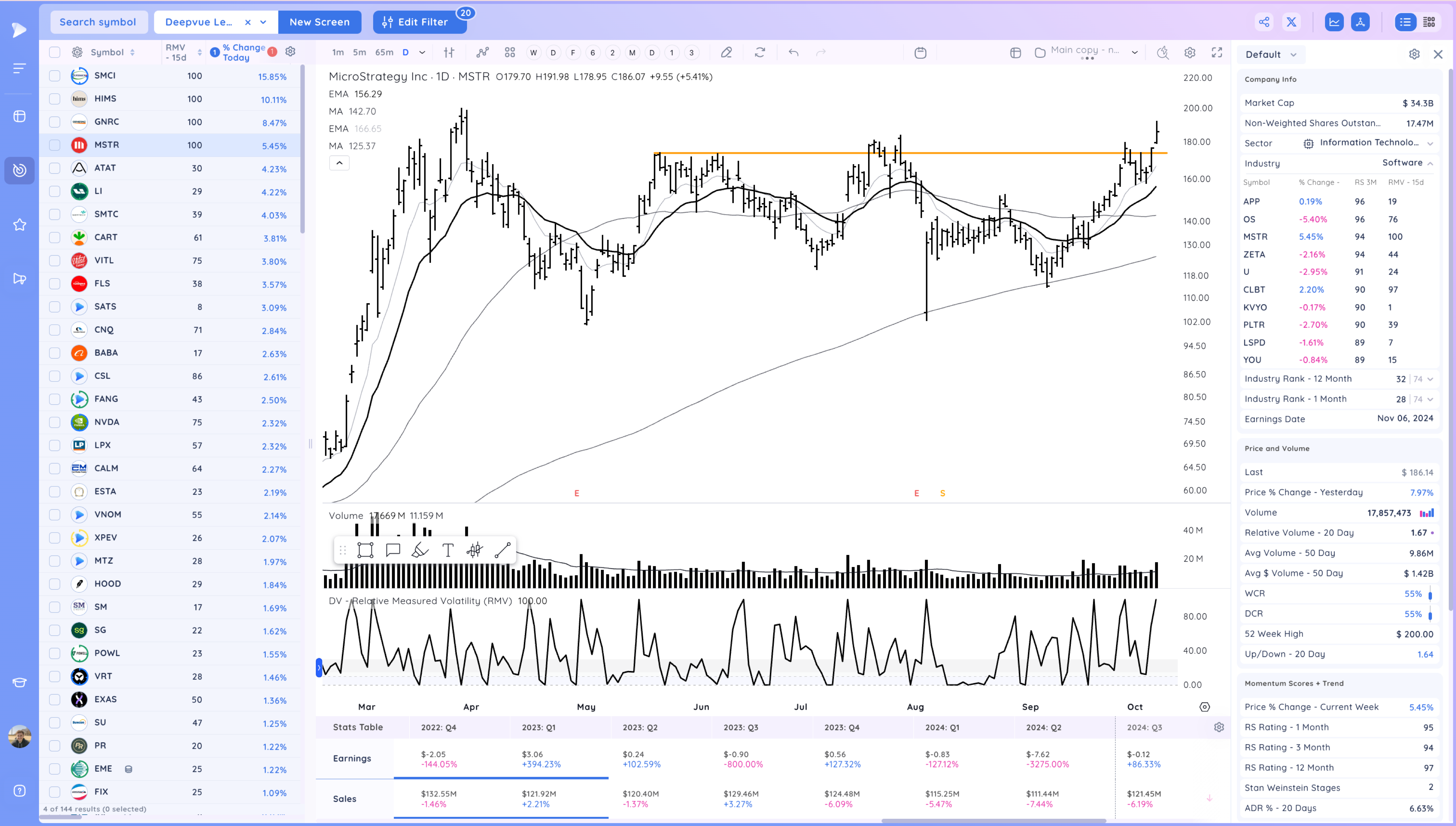The image size is (1456, 826).
Task: Click the rectangle drawing tool
Action: (365, 550)
